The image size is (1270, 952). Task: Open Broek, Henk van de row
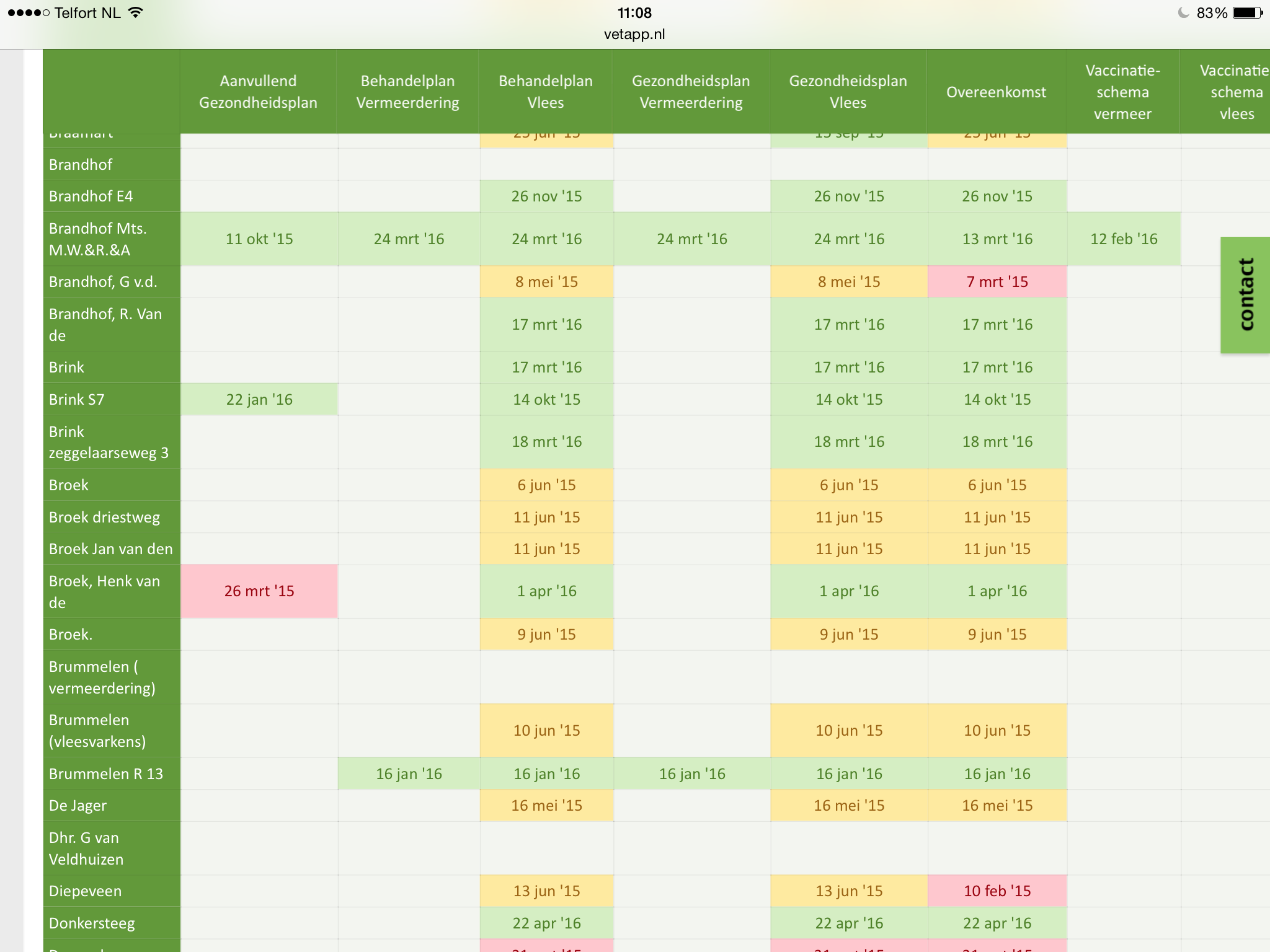[x=112, y=592]
